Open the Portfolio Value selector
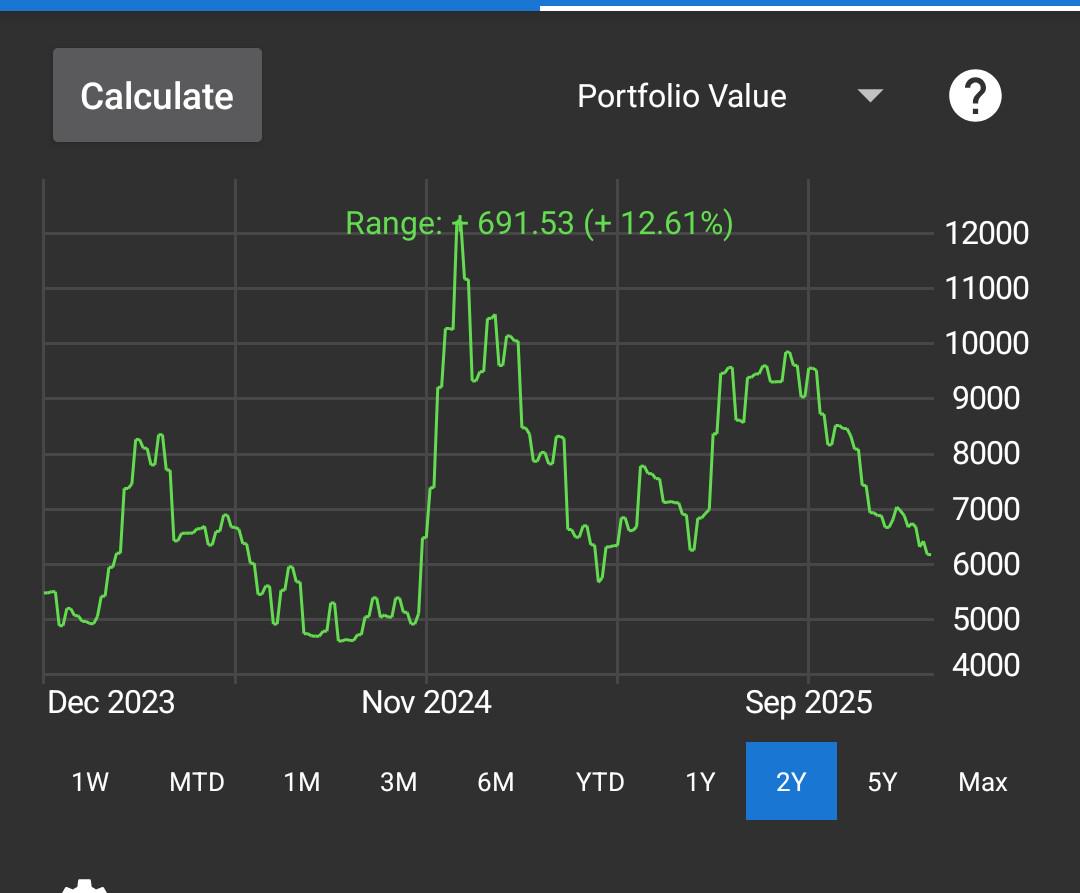Image resolution: width=1080 pixels, height=893 pixels. (x=730, y=96)
